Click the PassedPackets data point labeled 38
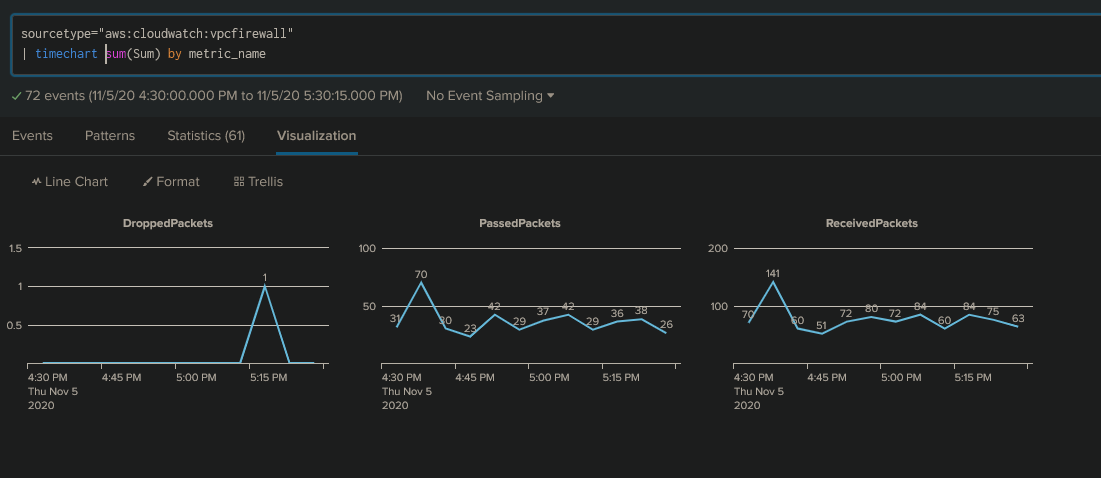The image size is (1101, 478). point(641,319)
